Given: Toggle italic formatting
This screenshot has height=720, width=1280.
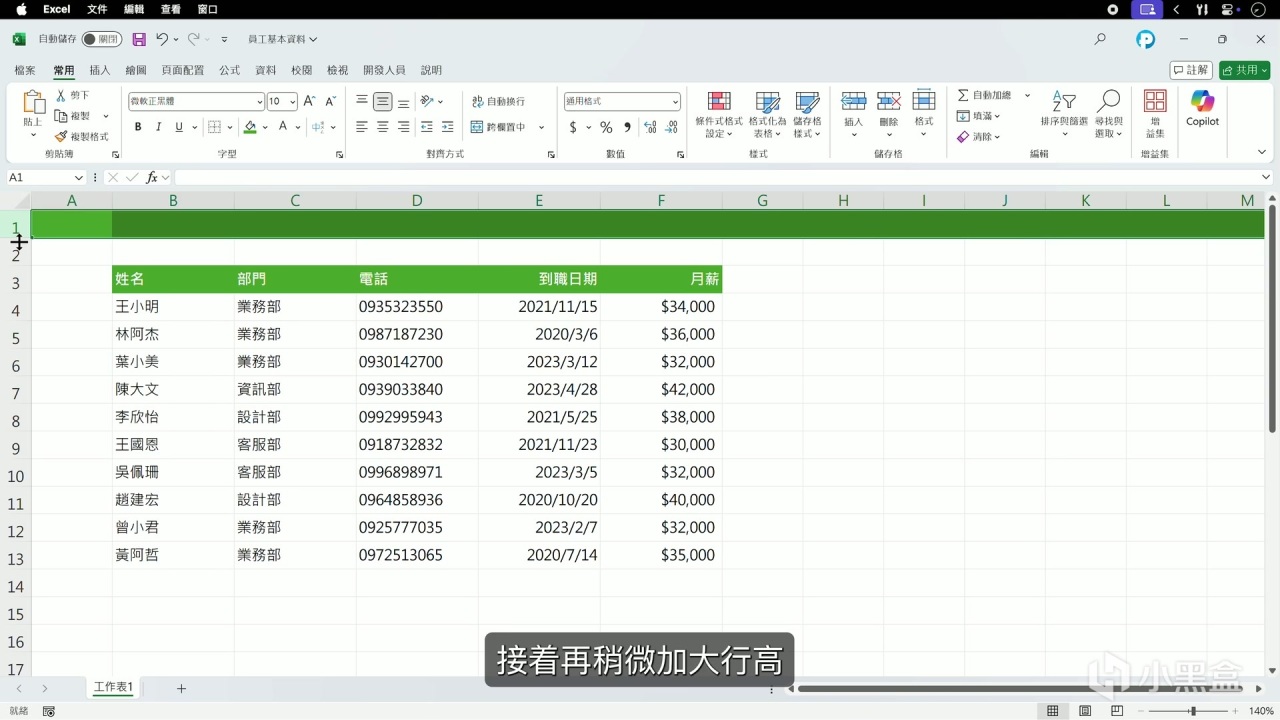Looking at the screenshot, I should pos(159,127).
